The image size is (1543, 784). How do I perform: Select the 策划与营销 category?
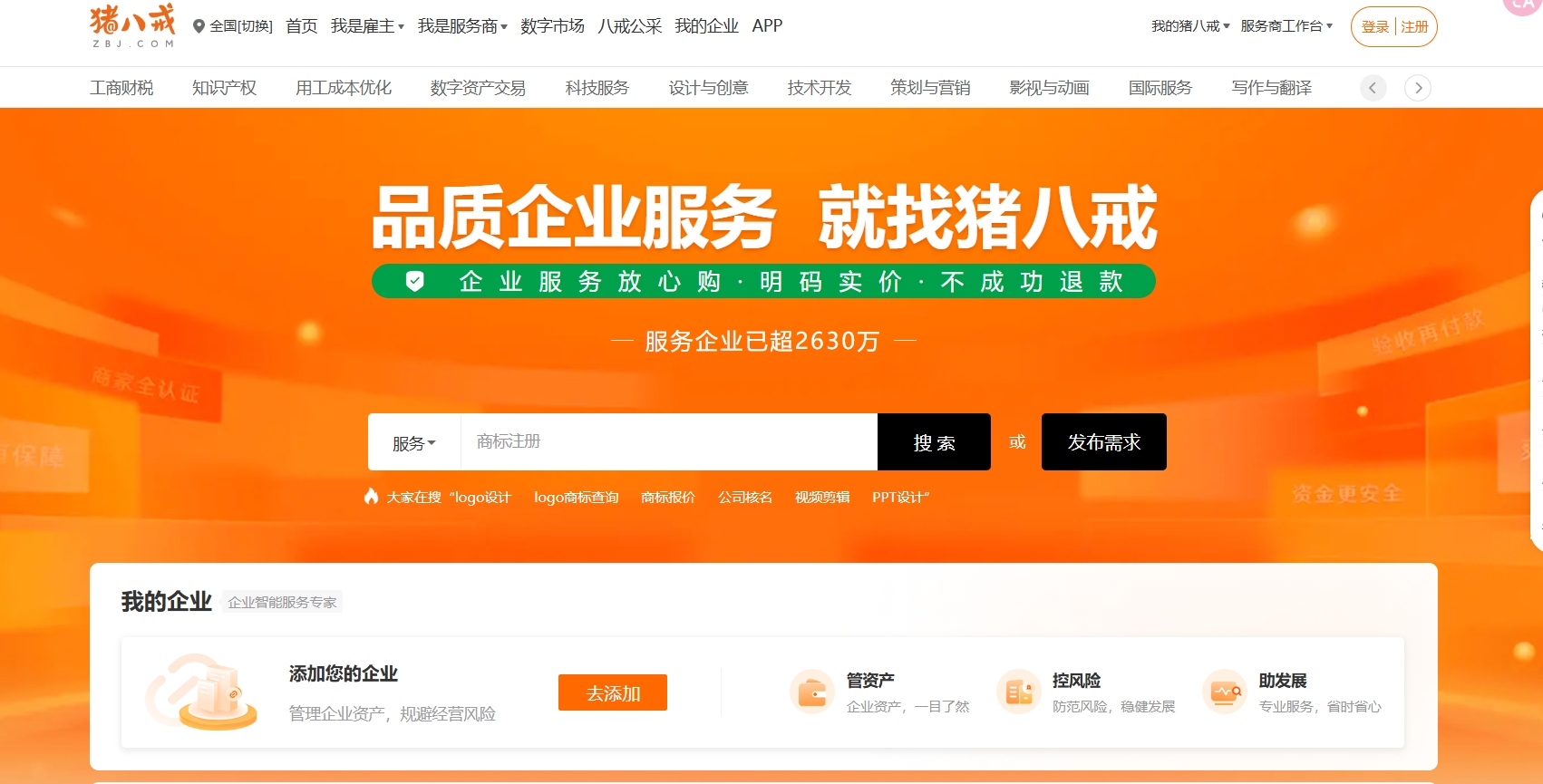[x=930, y=88]
